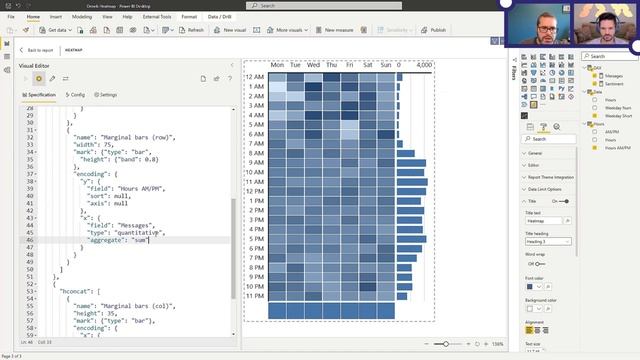Viewport: 640px width, 360px height.
Task: Check the Weekday Num field checkbox
Action: (x=594, y=108)
